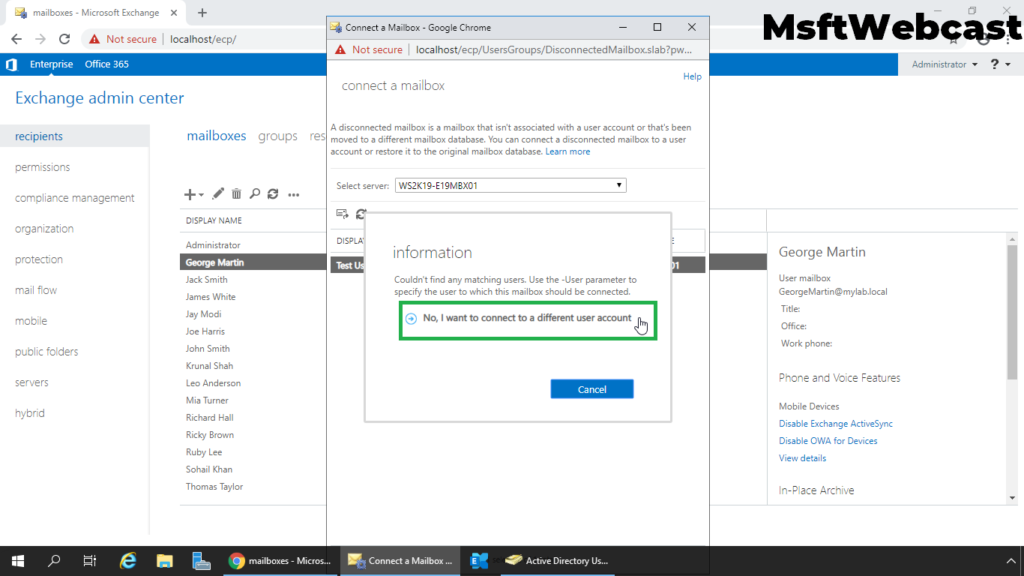Click the delete trash icon in mailboxes toolbar

point(236,194)
